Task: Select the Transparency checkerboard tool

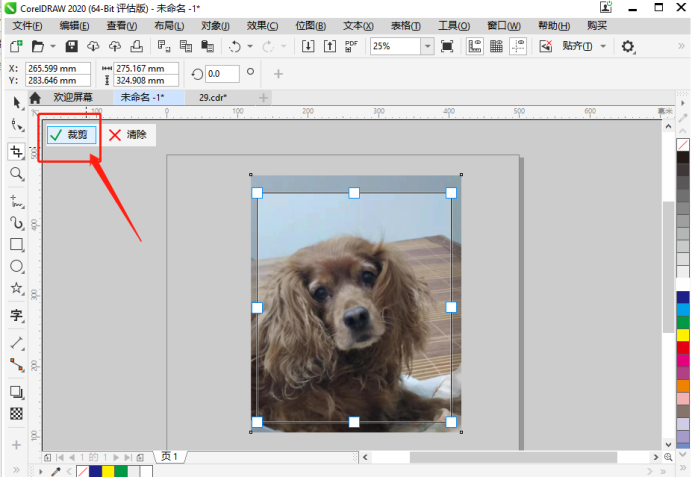Action: [x=16, y=413]
